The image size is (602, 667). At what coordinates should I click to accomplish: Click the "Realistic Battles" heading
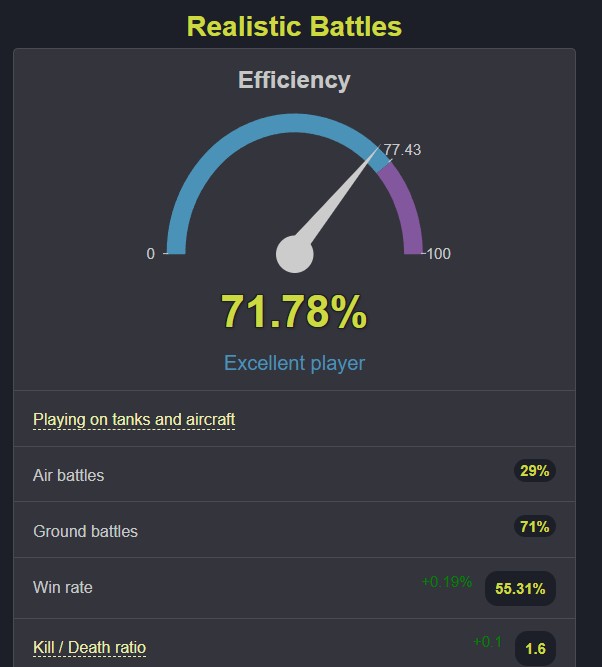(294, 26)
